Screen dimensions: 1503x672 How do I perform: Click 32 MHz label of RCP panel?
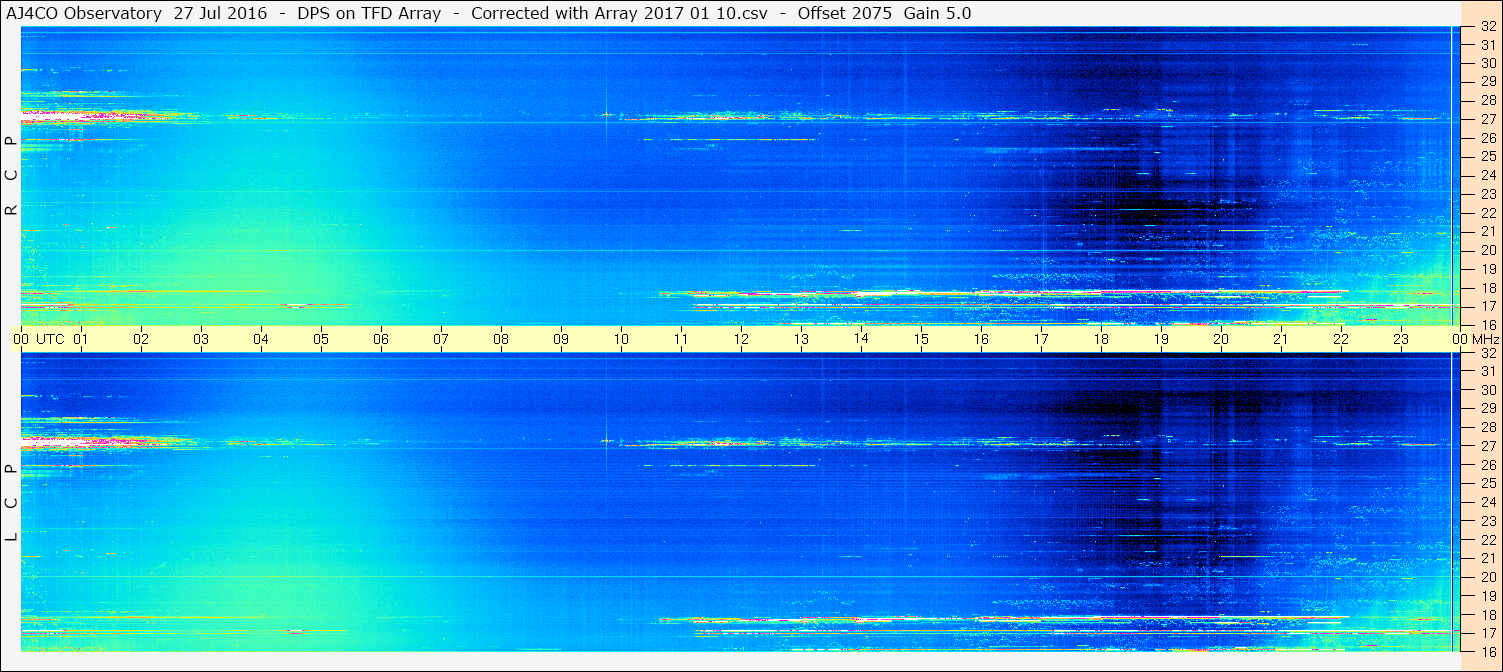(1487, 27)
